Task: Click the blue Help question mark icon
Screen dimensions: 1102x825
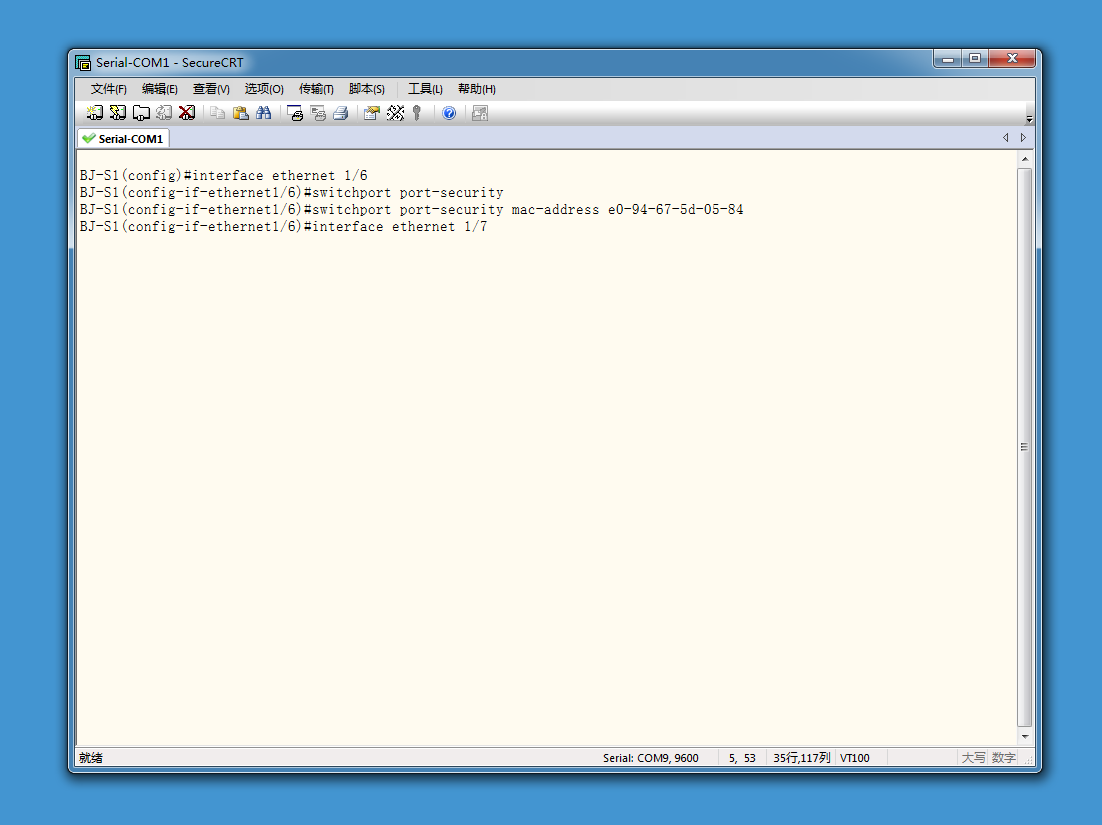Action: (x=449, y=113)
